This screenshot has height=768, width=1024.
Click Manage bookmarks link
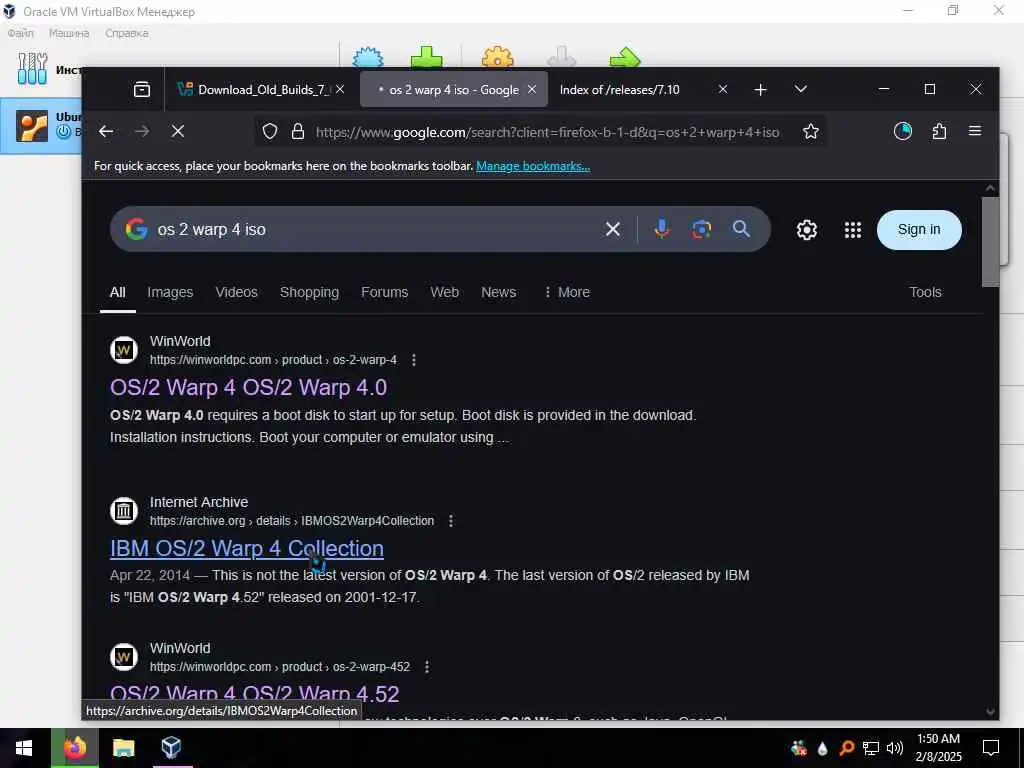[x=533, y=166]
